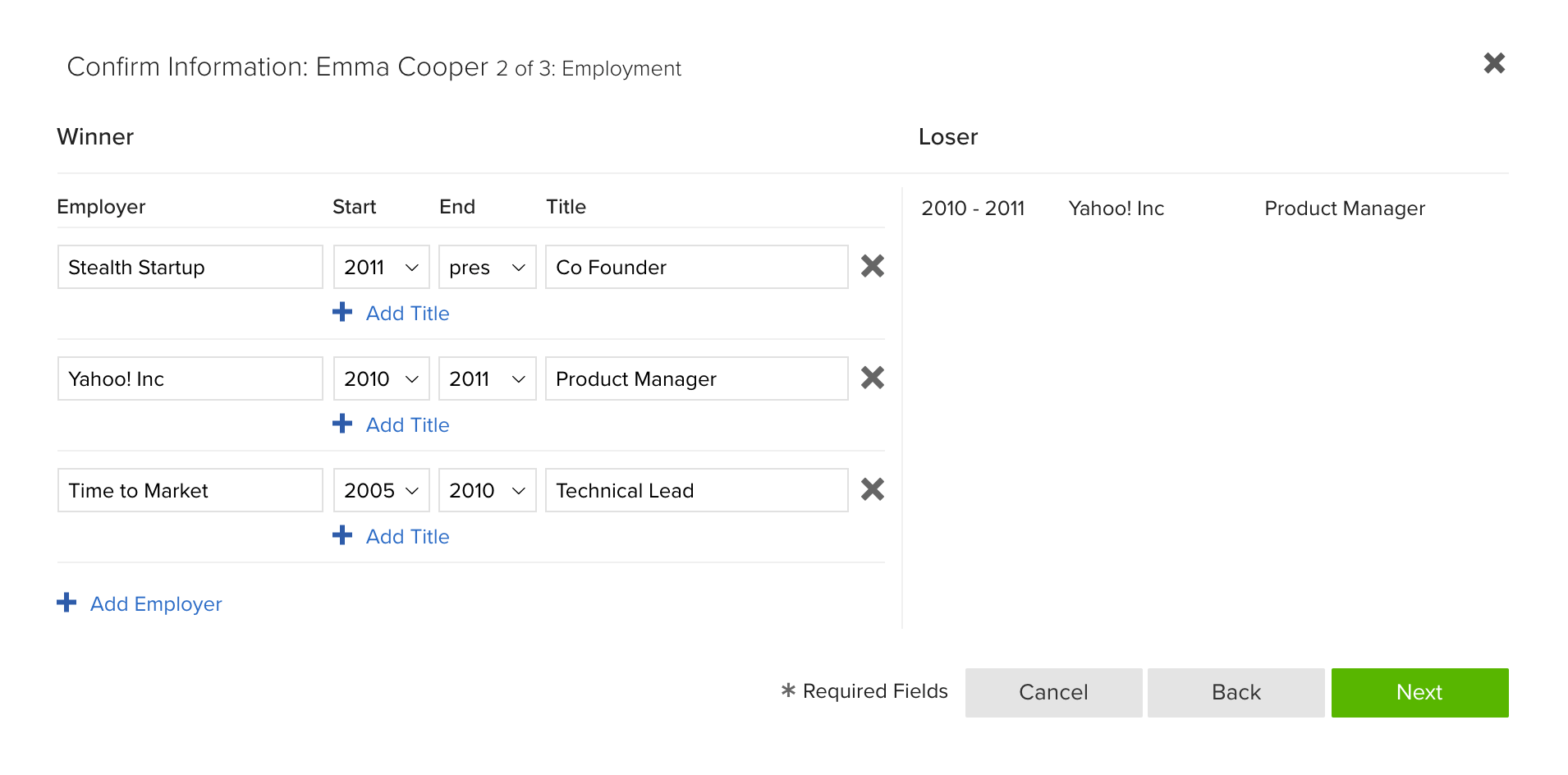Open Stealth Startup end 'pres' dropdown
Screen dimensions: 1568x775
tap(487, 267)
